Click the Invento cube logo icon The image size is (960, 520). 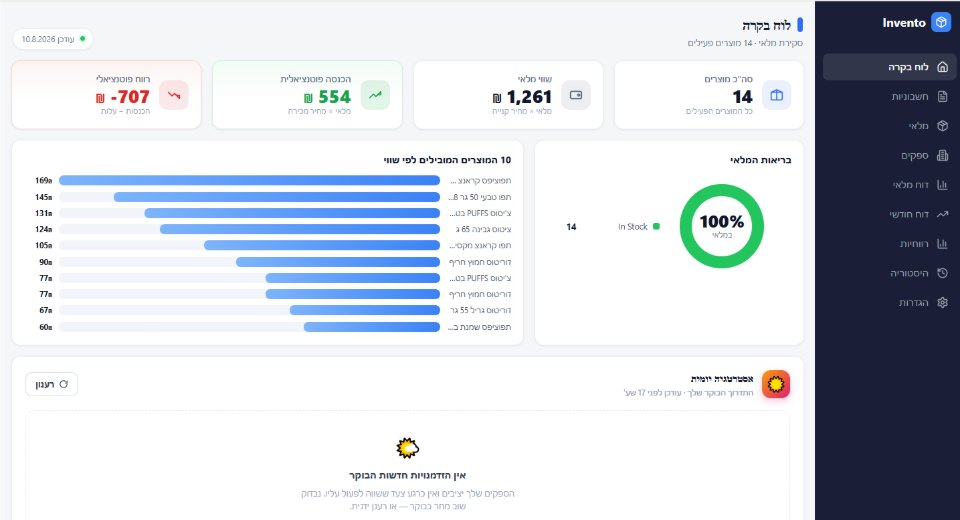941,23
